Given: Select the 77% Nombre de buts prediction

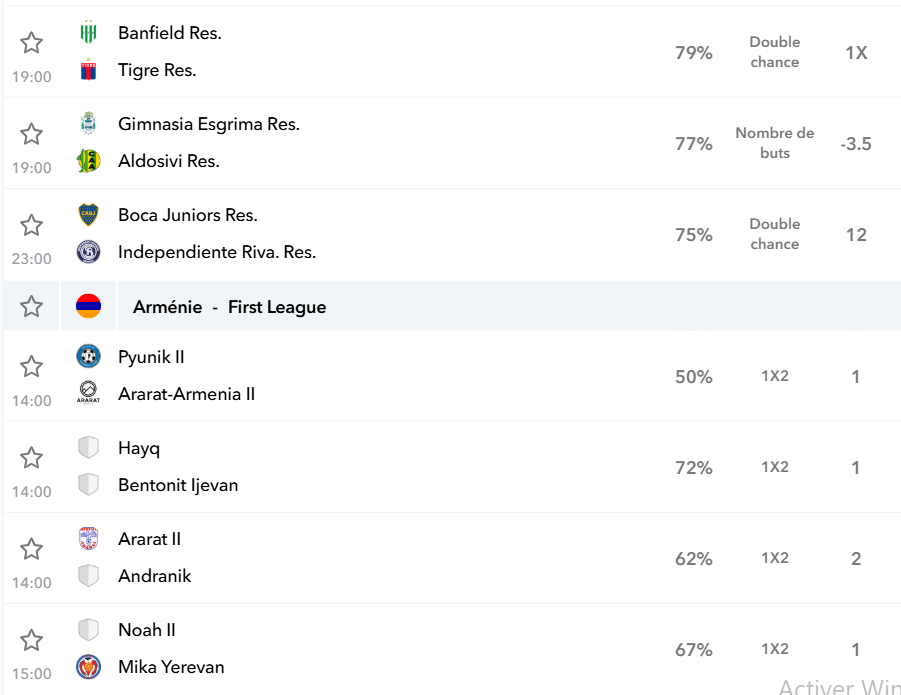Looking at the screenshot, I should pyautogui.click(x=773, y=143).
